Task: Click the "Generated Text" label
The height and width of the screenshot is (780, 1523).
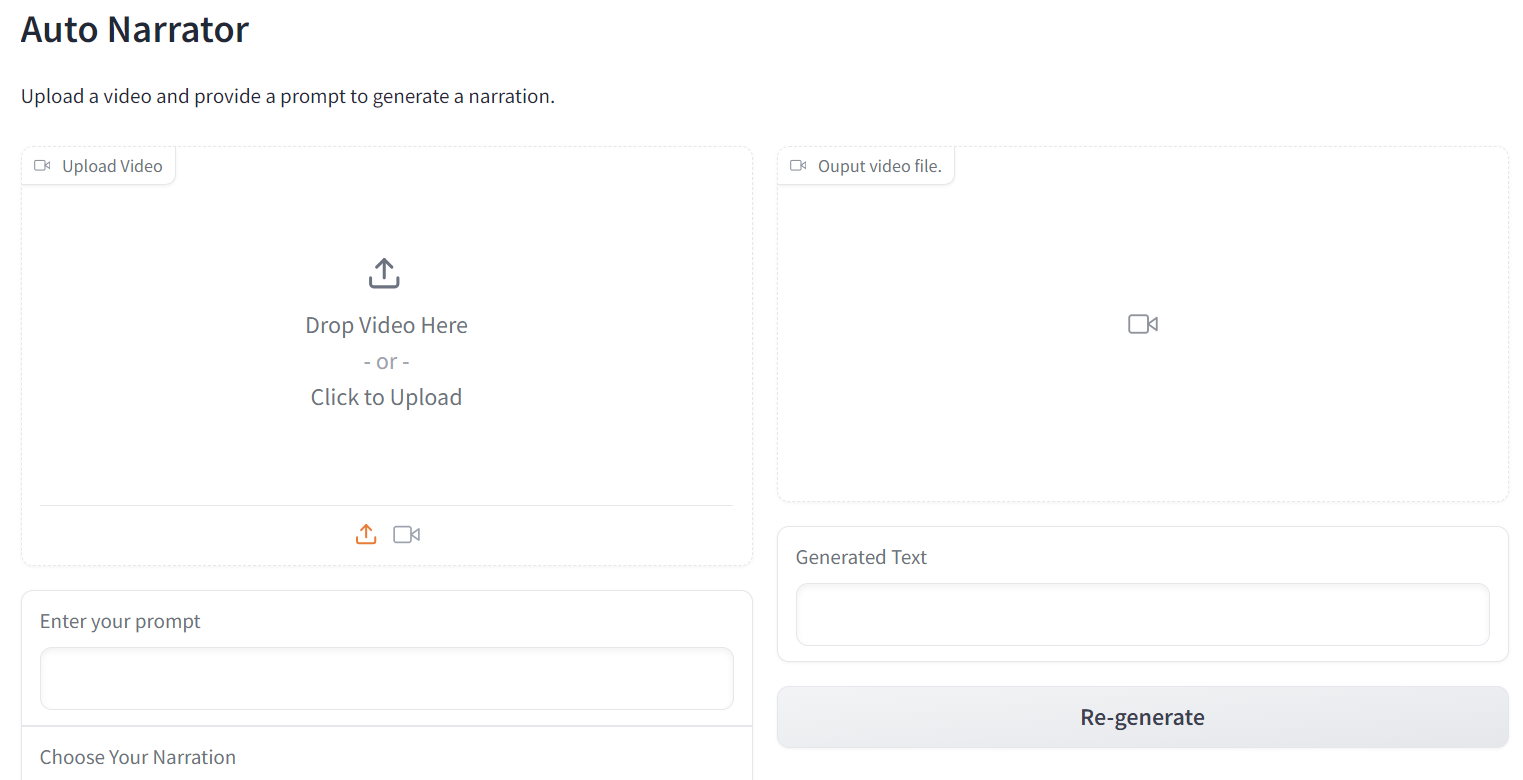Action: [x=861, y=557]
